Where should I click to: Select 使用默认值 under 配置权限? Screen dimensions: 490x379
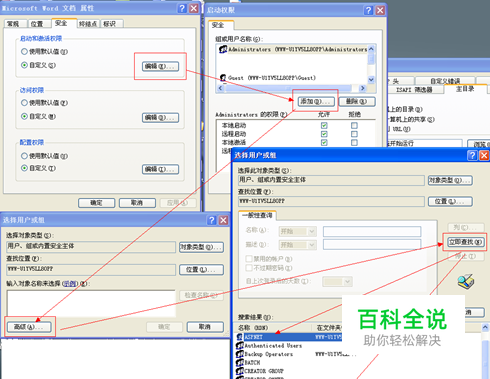point(24,156)
